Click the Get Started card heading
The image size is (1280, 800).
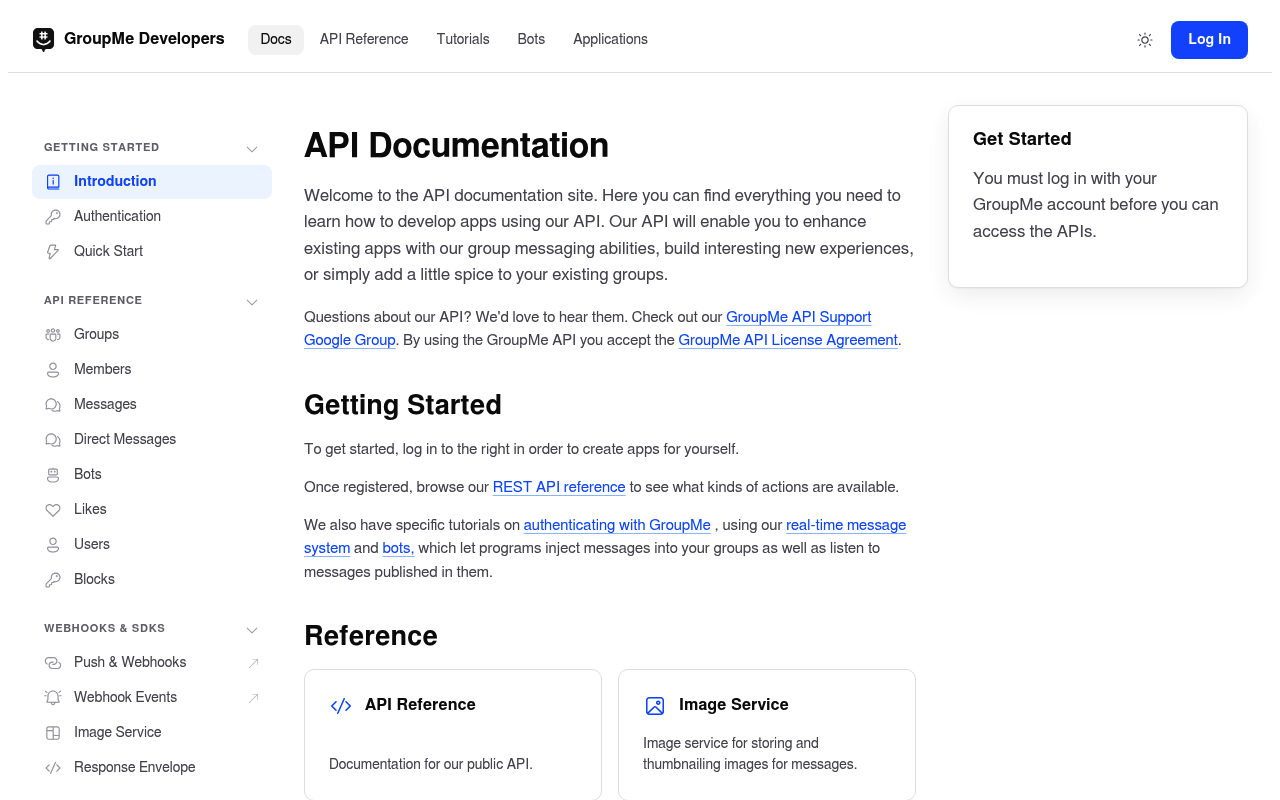click(x=1022, y=139)
